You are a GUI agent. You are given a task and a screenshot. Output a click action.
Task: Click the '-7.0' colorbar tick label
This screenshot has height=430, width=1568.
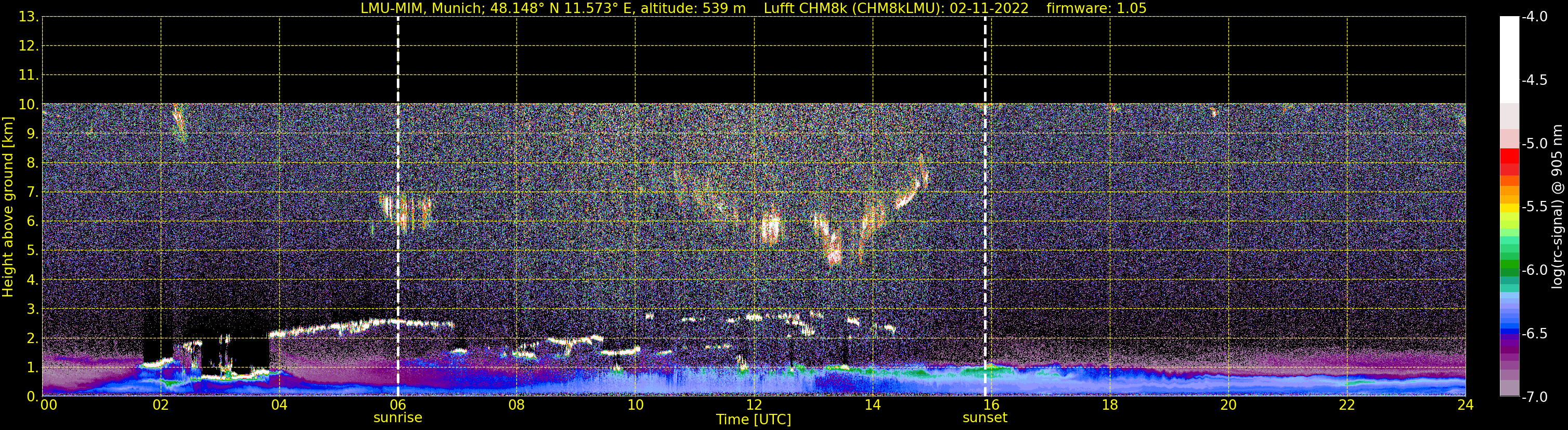pyautogui.click(x=1534, y=397)
